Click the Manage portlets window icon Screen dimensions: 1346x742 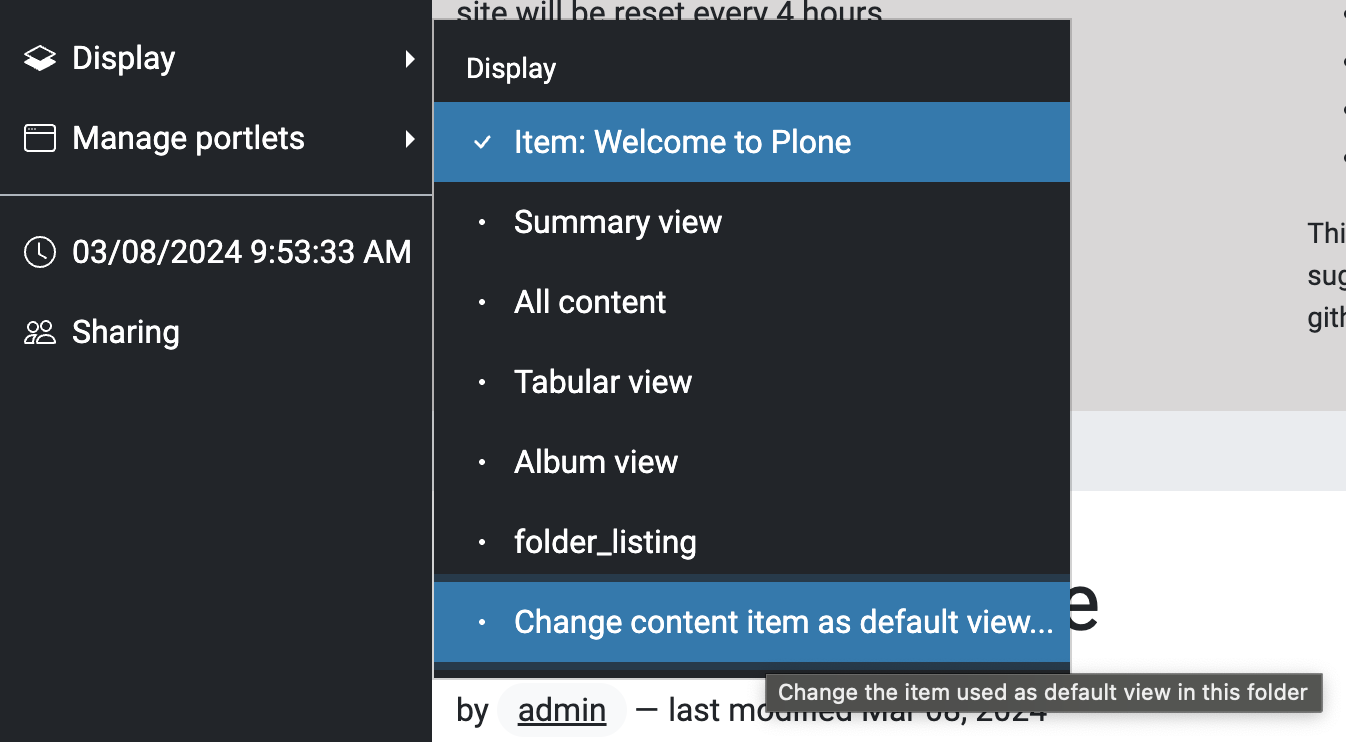coord(40,138)
